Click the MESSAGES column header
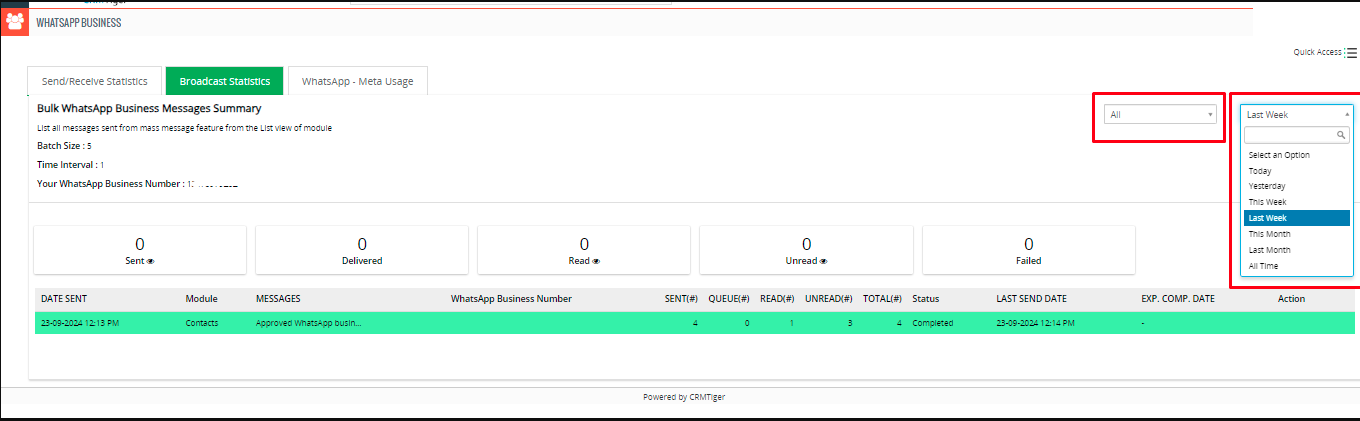Viewport: 1360px width, 421px height. point(278,299)
